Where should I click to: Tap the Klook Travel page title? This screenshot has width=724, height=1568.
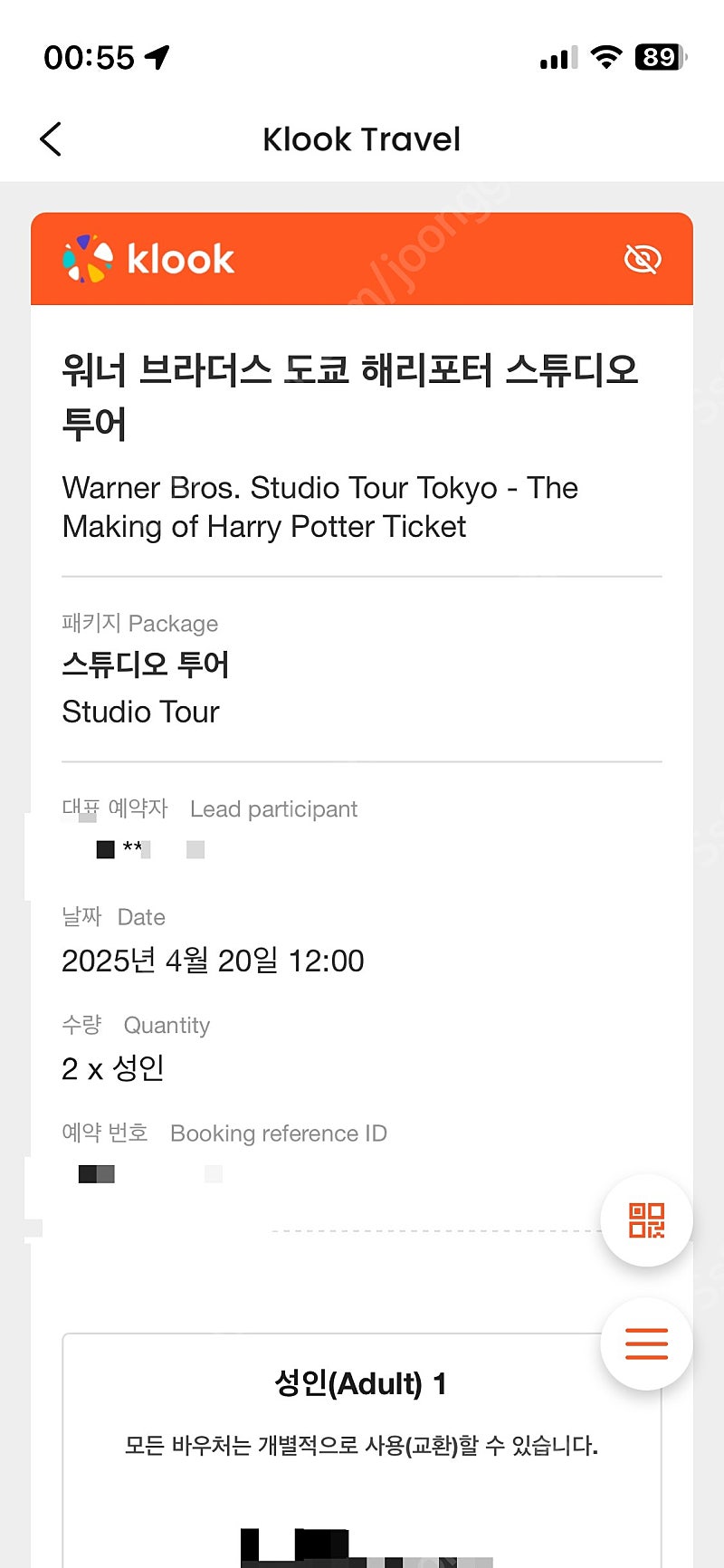point(362,139)
